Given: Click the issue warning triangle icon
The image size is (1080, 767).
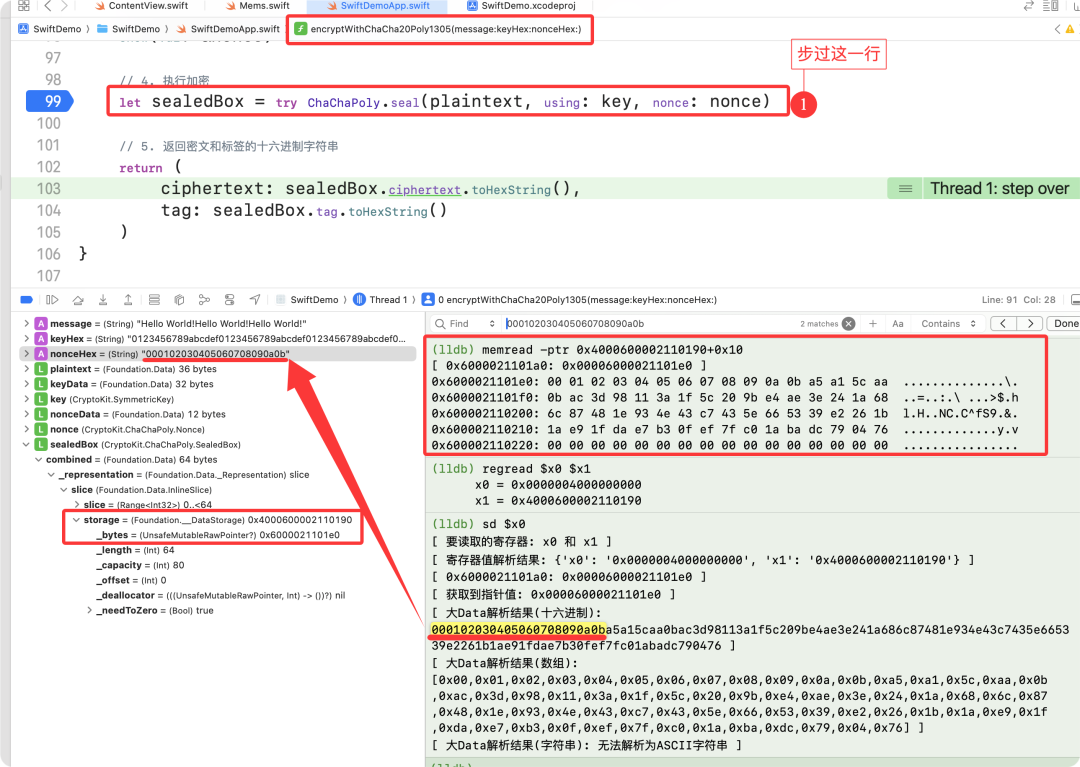Looking at the screenshot, I should [x=1070, y=29].
